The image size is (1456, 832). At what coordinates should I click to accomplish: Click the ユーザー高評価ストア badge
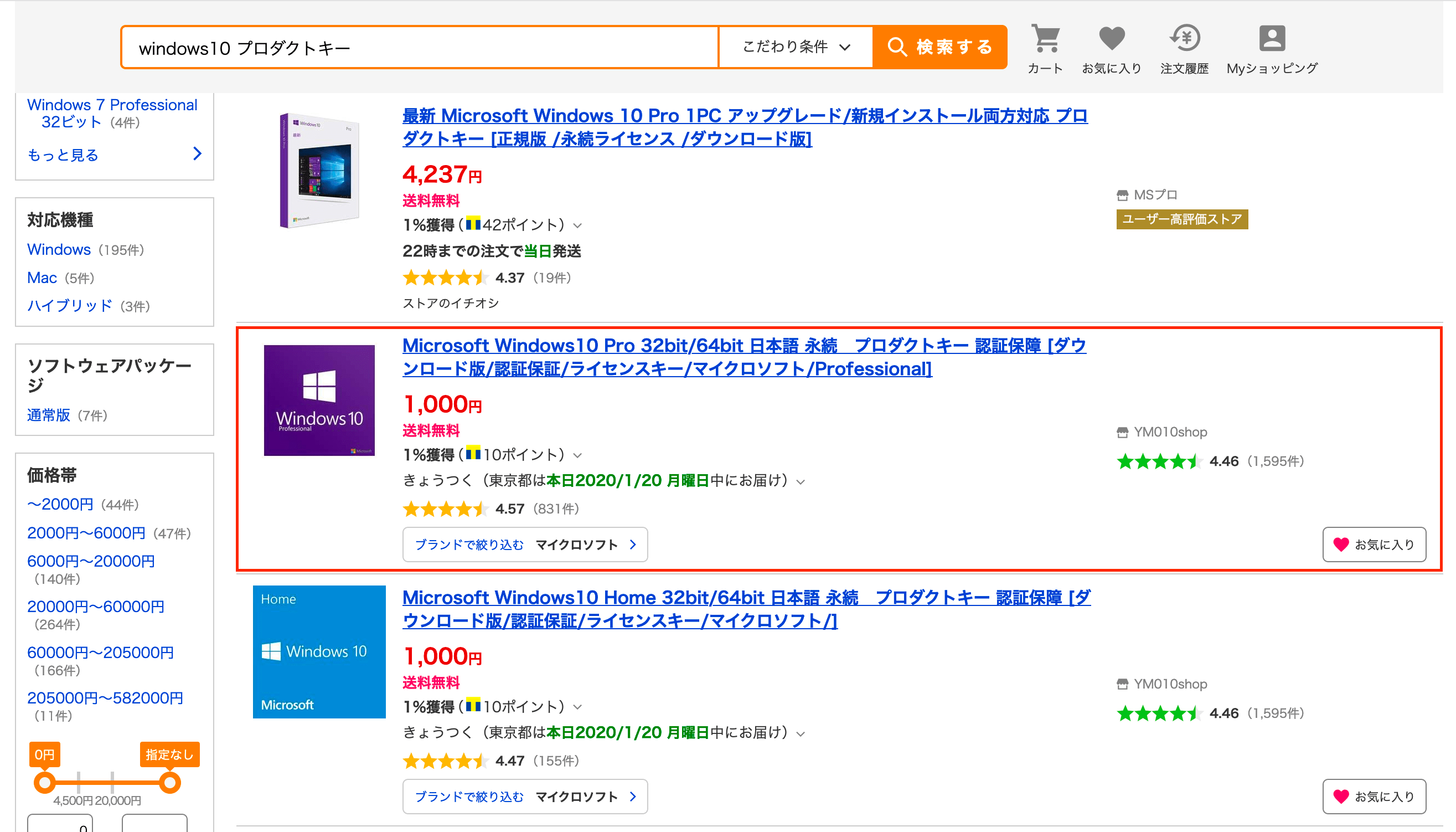[1182, 219]
